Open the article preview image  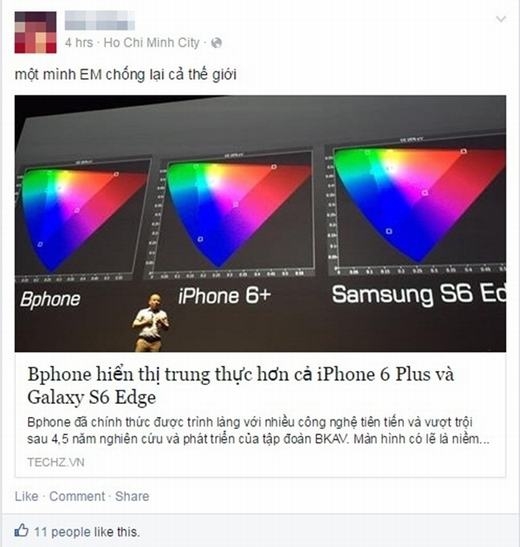click(x=260, y=223)
